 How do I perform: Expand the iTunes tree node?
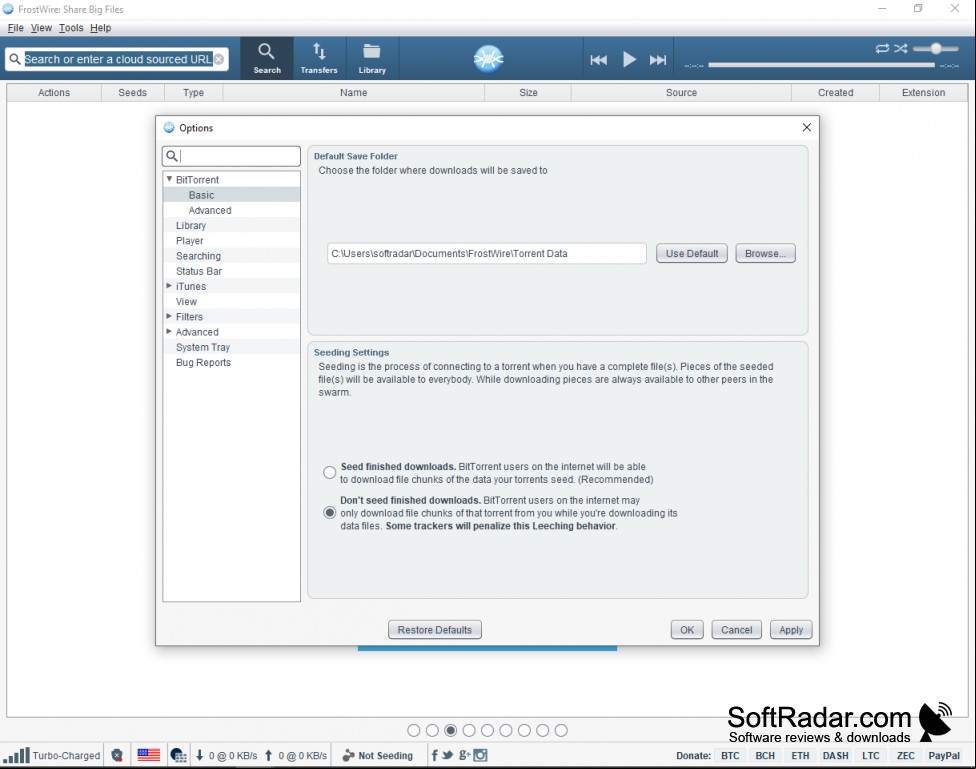169,286
